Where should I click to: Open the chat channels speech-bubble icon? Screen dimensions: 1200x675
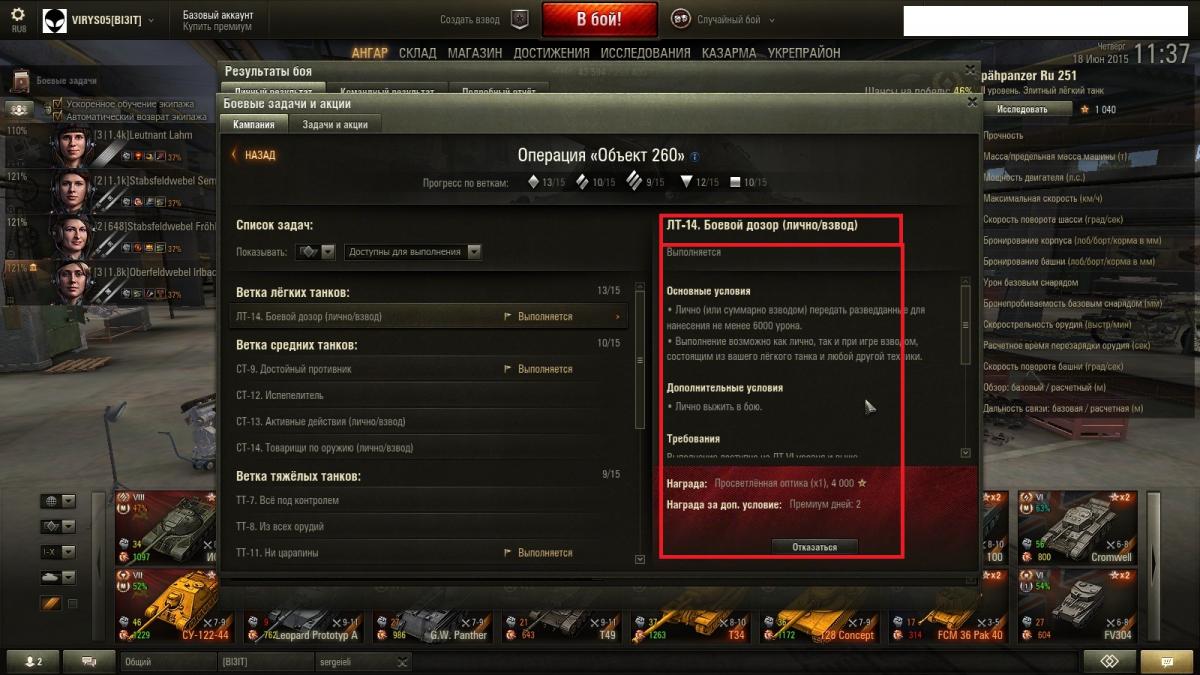tap(89, 661)
